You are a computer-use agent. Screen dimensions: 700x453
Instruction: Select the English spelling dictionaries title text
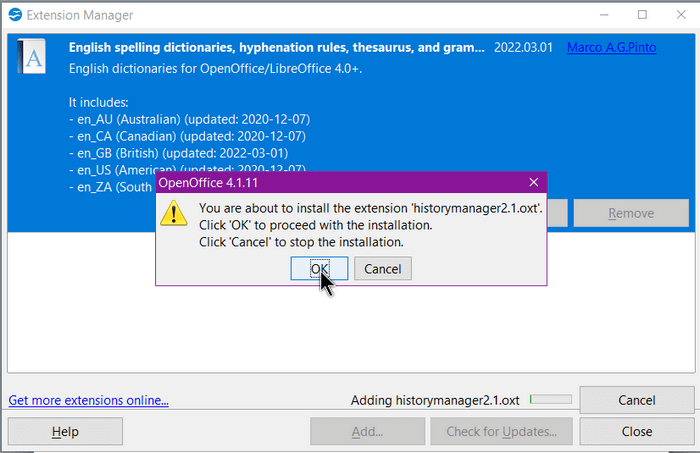[276, 47]
